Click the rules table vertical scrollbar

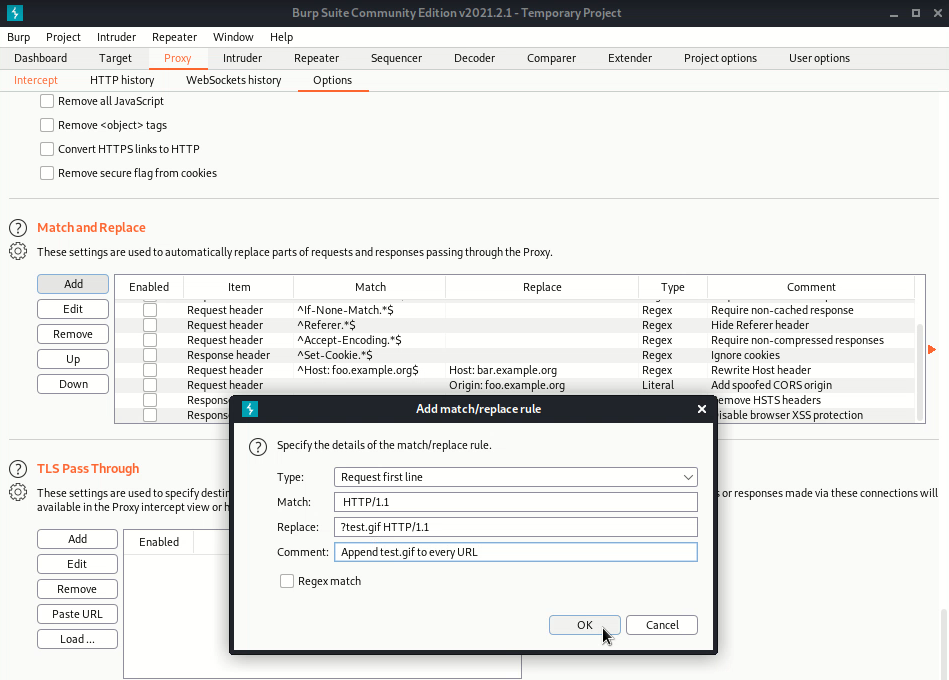920,372
